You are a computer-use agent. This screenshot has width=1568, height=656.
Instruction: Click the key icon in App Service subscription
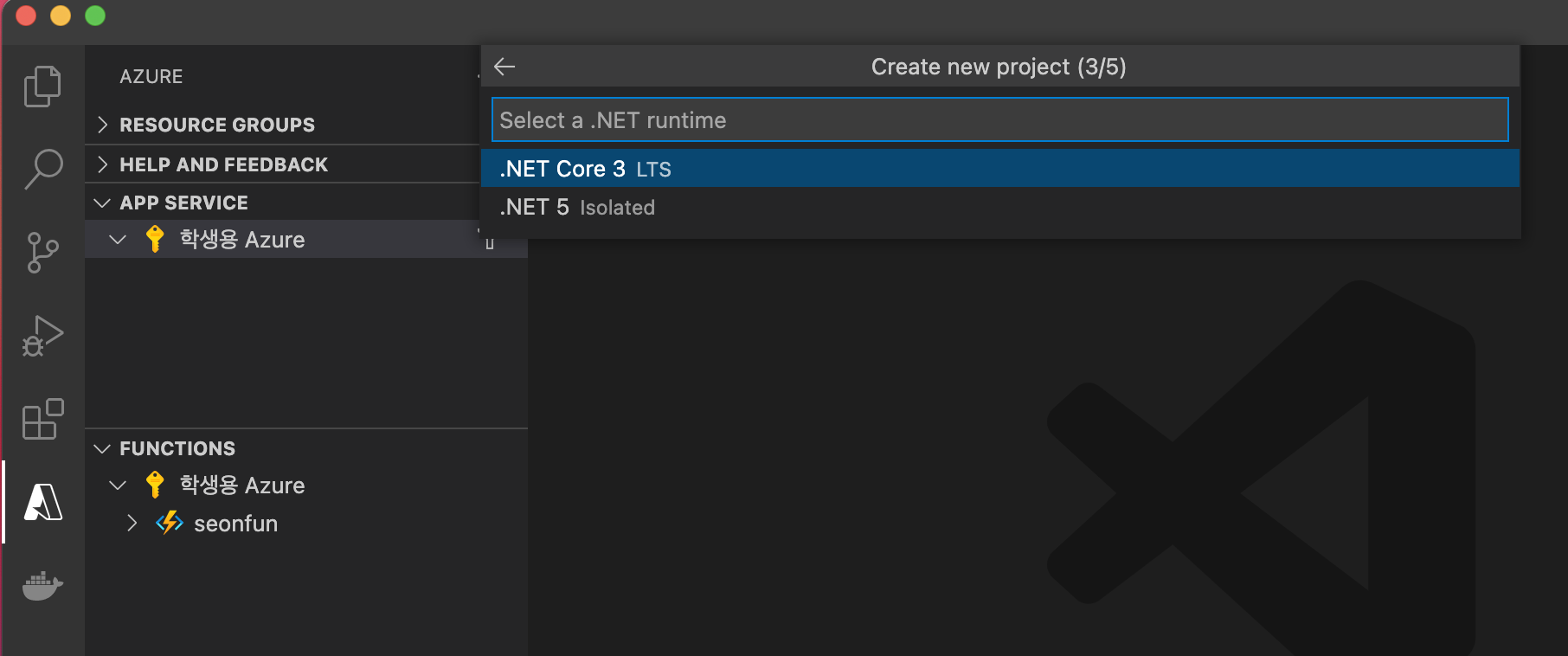(x=155, y=239)
